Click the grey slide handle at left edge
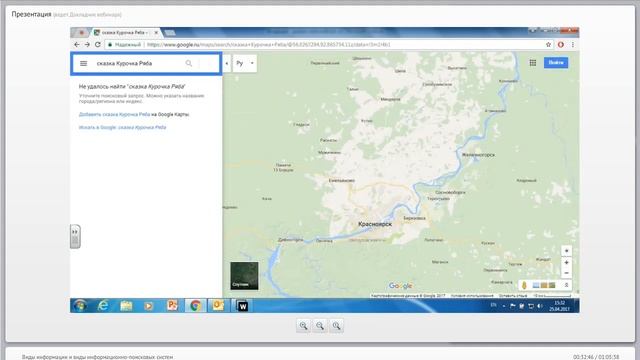Image resolution: width=640 pixels, height=360 pixels. pyautogui.click(x=75, y=236)
